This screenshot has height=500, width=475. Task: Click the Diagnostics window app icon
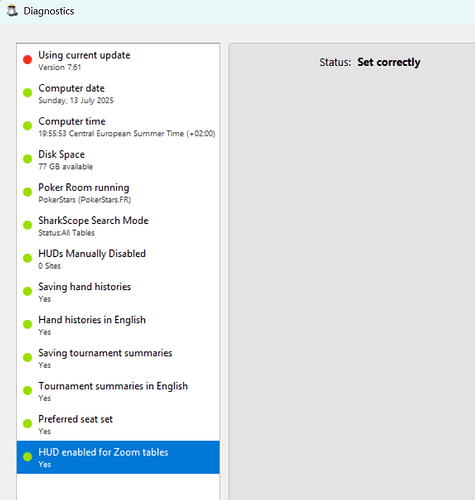click(x=12, y=11)
